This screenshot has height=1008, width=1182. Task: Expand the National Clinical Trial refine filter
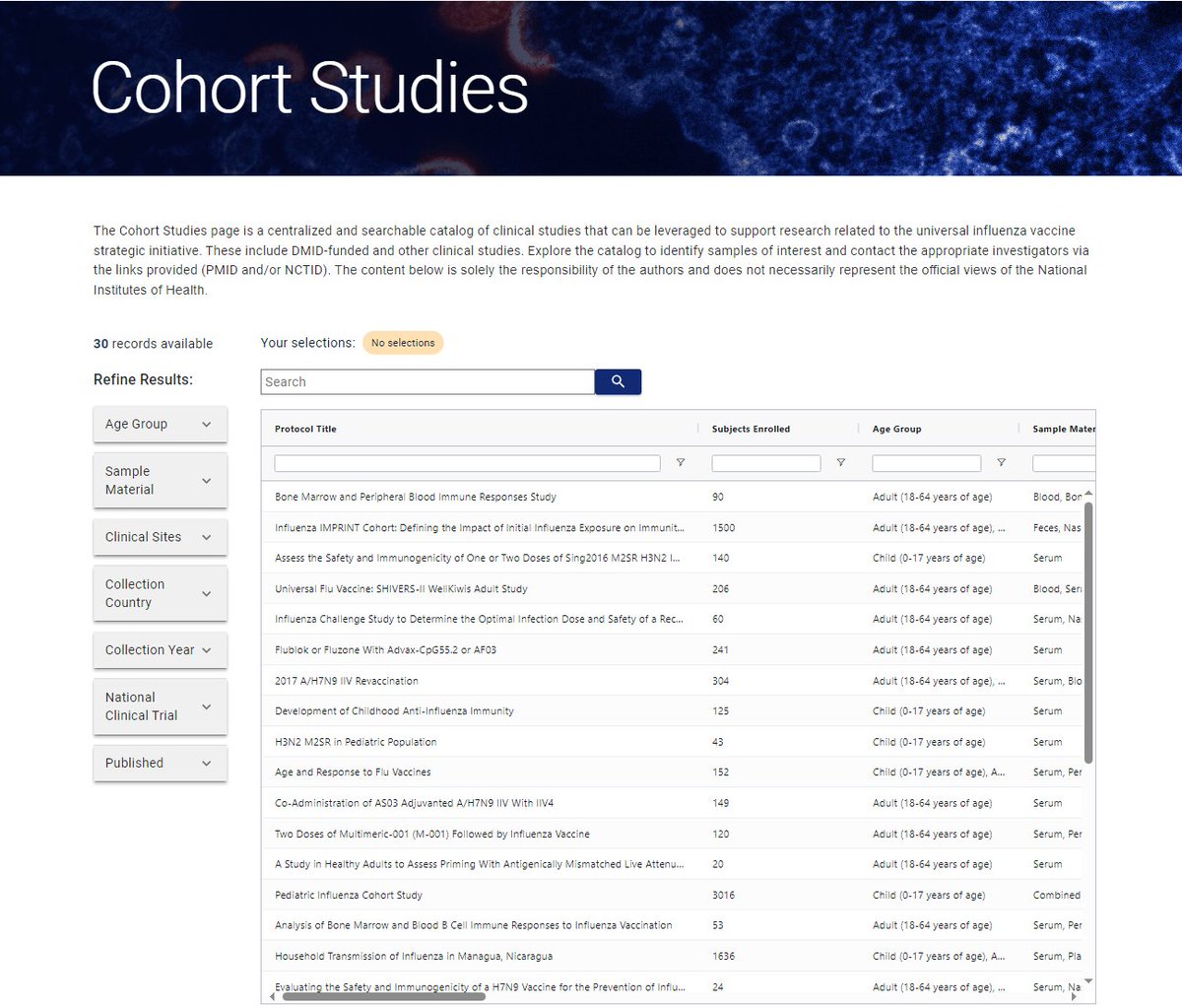point(160,706)
